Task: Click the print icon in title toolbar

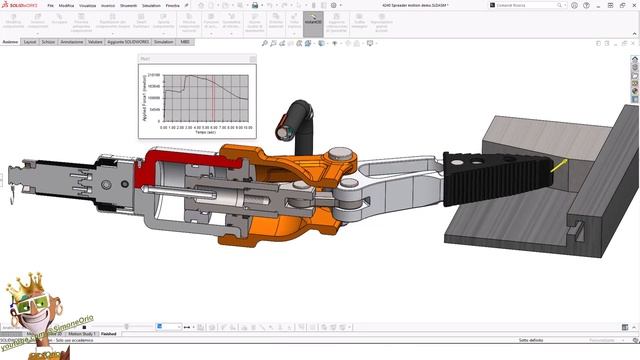Action: pyautogui.click(x=255, y=5)
